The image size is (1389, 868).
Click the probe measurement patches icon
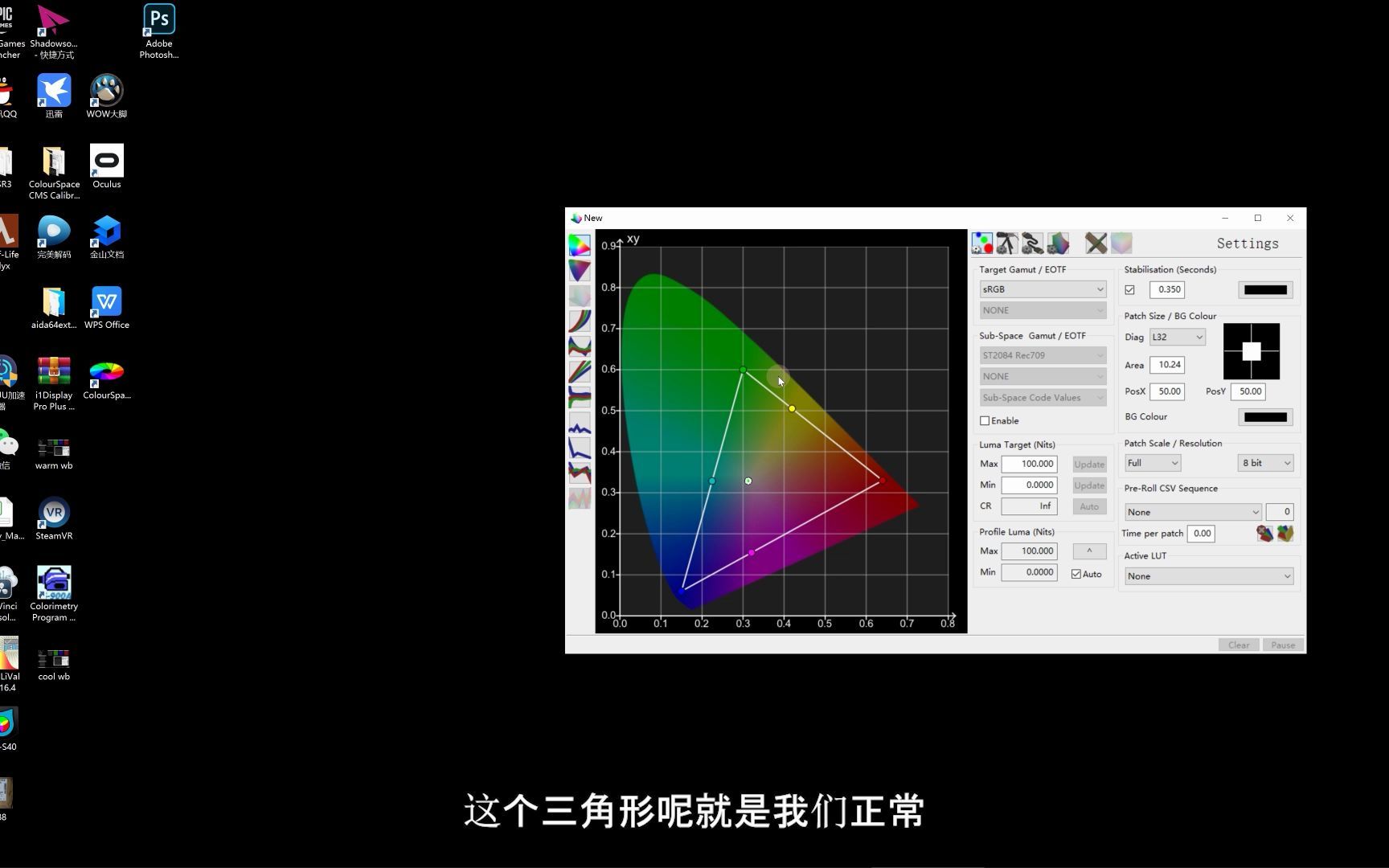[x=982, y=243]
